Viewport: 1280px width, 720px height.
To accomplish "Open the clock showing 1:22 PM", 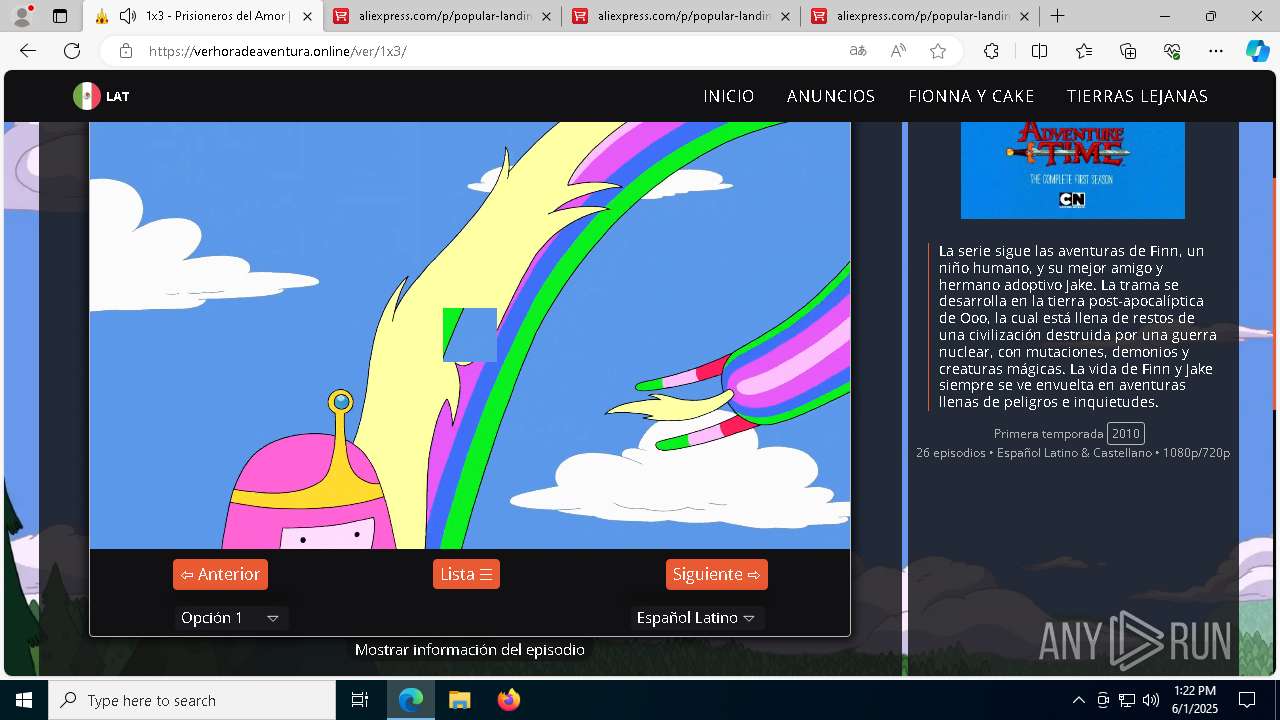I will [1195, 700].
